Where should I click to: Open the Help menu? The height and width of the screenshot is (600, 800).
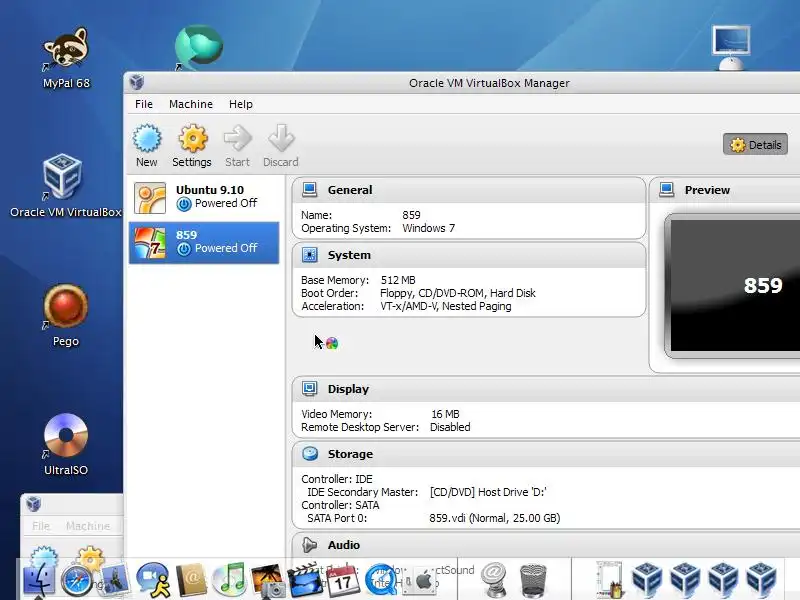pyautogui.click(x=241, y=104)
